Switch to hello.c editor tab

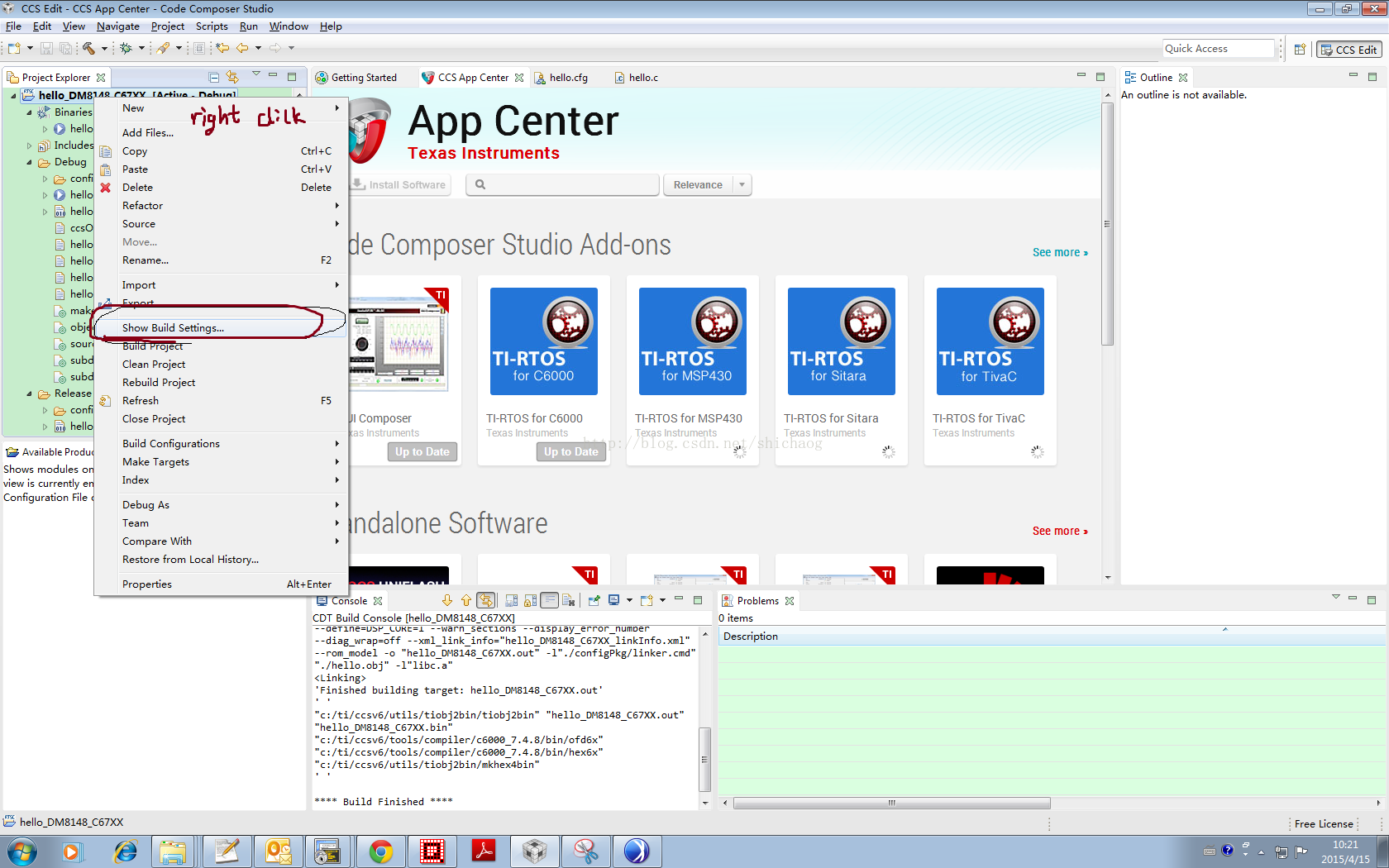coord(636,77)
